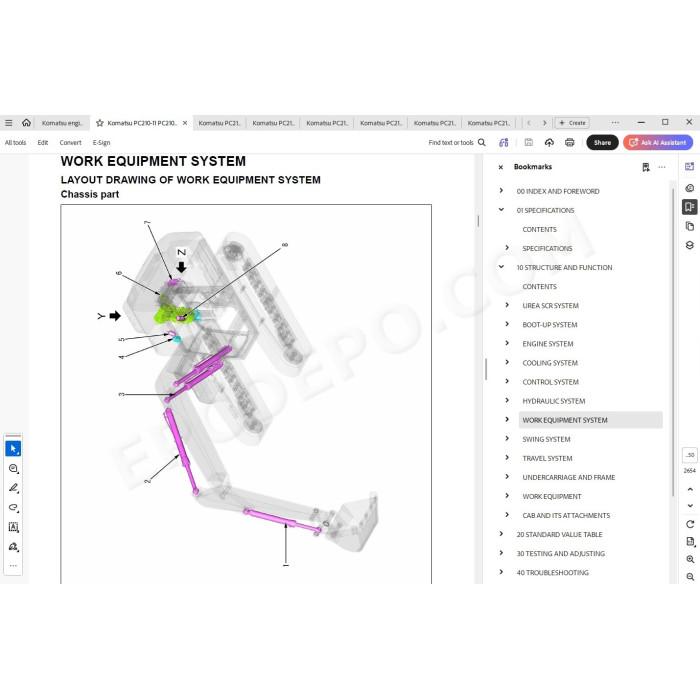Viewport: 700px width, 700px height.
Task: Open the three-dot menu in title bar
Action: (x=615, y=123)
